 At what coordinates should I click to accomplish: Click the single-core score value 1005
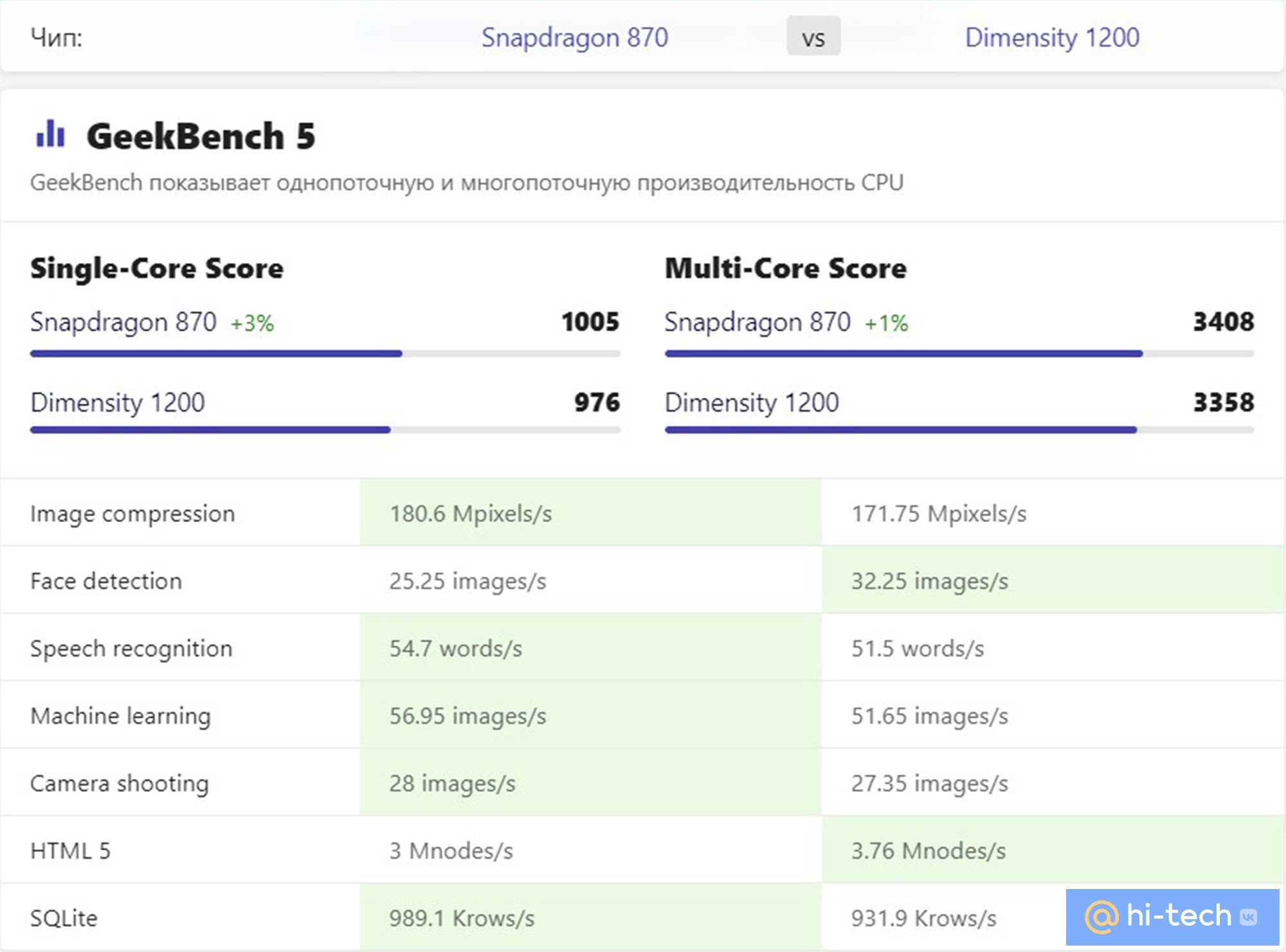[590, 321]
